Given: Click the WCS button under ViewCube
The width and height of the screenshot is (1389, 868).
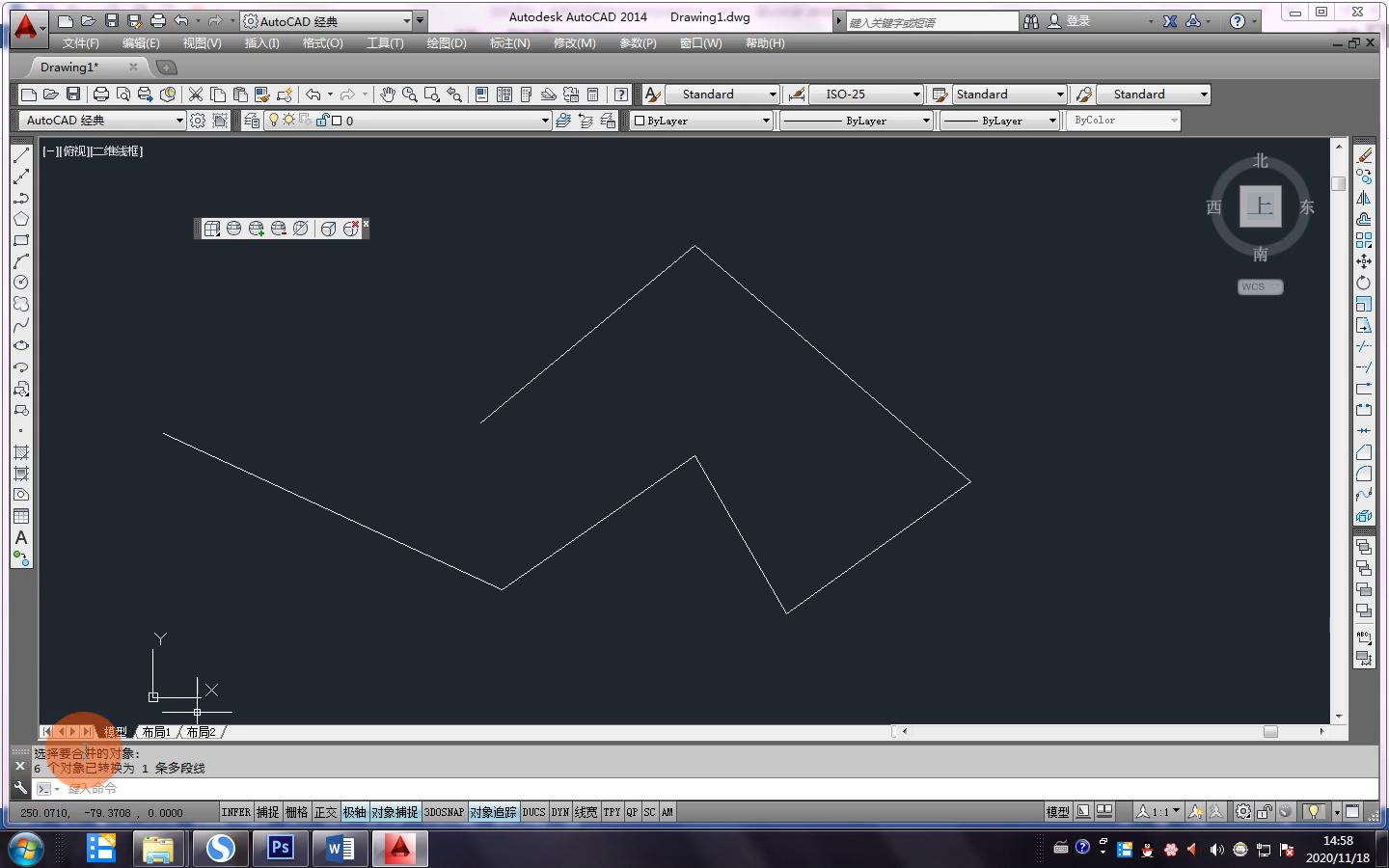Looking at the screenshot, I should click(x=1260, y=286).
